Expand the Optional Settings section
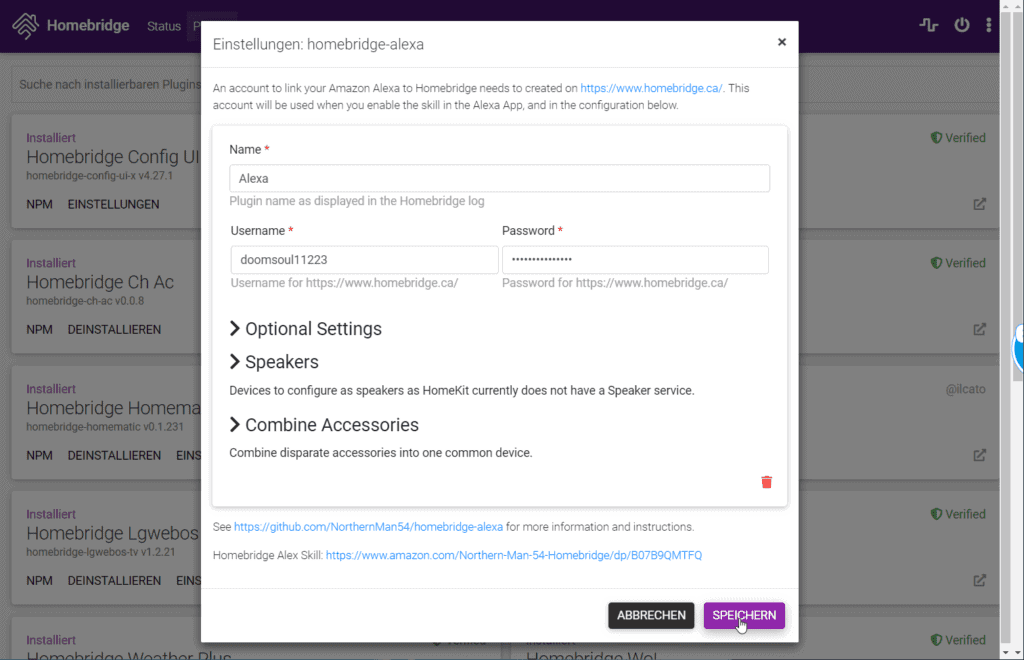Viewport: 1024px width, 660px height. click(306, 329)
